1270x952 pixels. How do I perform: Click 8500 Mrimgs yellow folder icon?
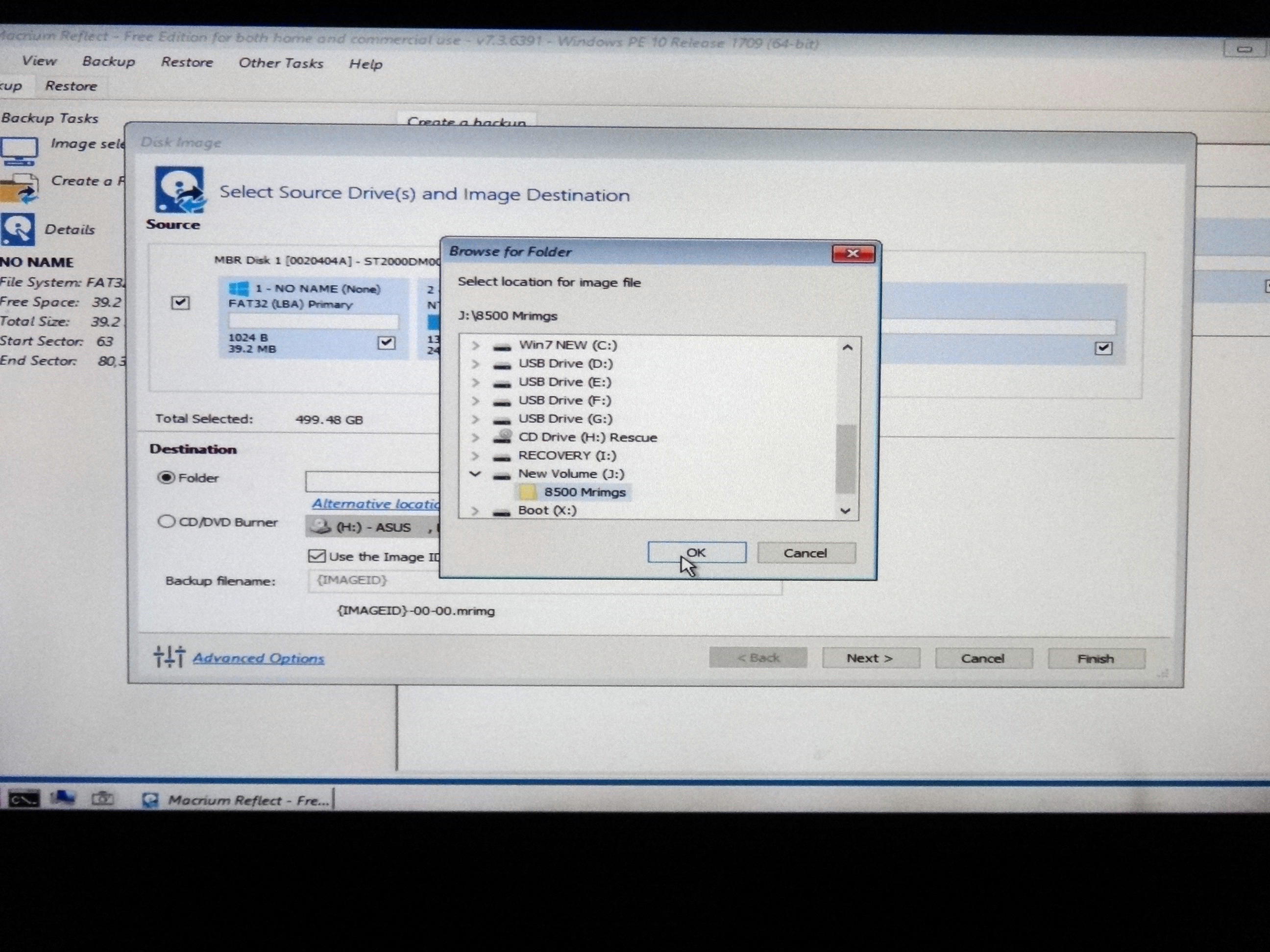click(528, 492)
